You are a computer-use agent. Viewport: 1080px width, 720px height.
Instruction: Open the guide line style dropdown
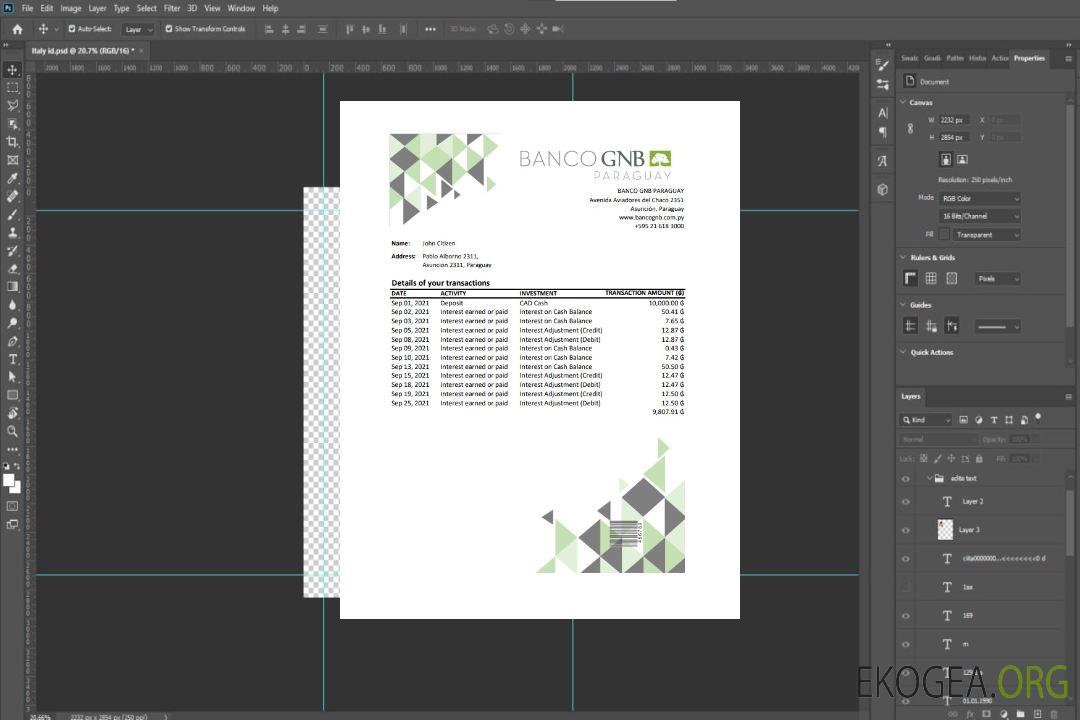[998, 327]
